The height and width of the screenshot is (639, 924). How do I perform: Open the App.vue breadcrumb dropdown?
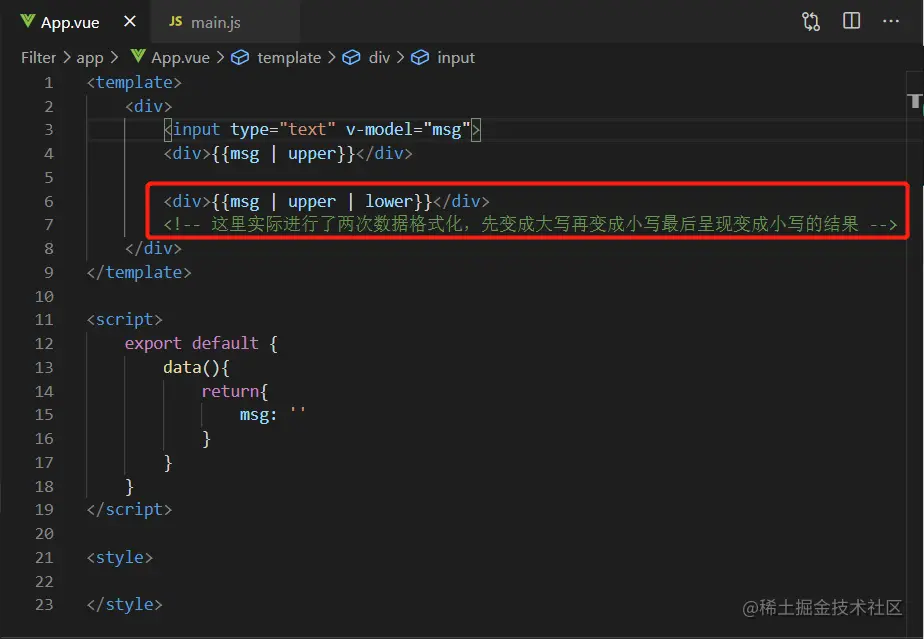coord(180,58)
